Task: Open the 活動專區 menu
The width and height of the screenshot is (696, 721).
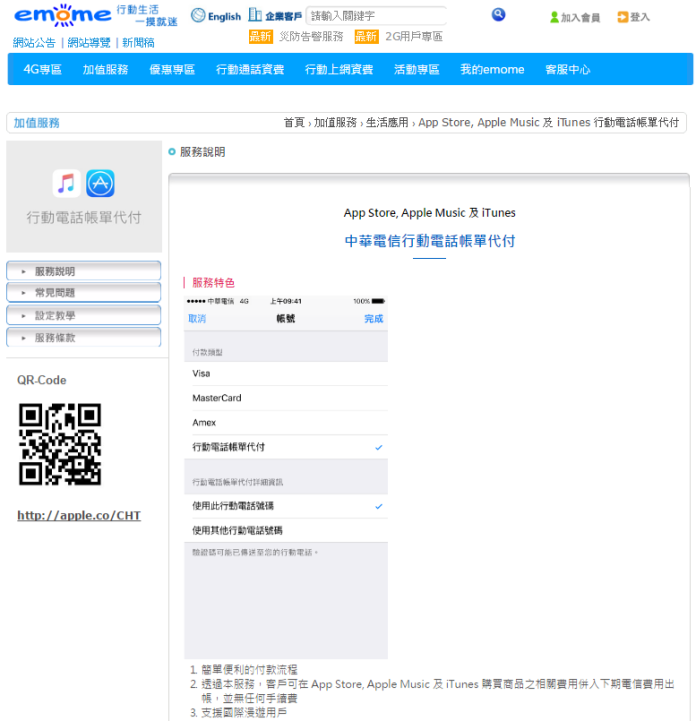Action: click(416, 69)
